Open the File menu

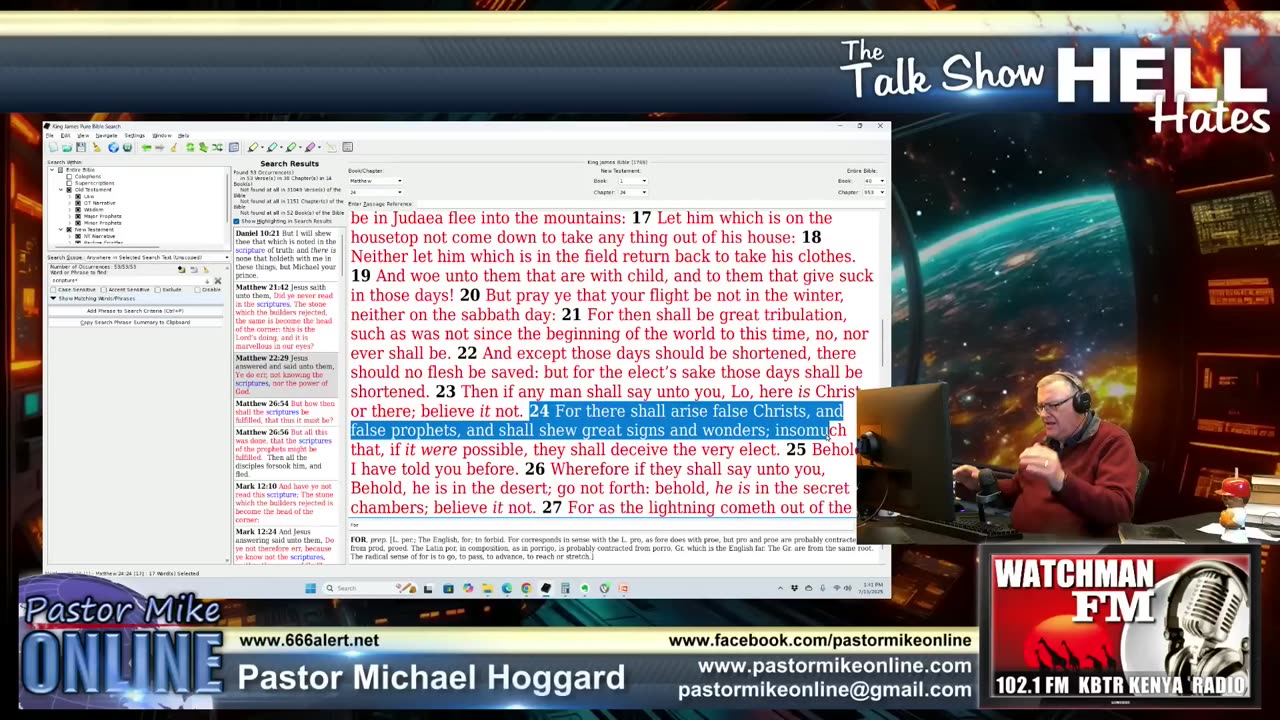coord(49,135)
